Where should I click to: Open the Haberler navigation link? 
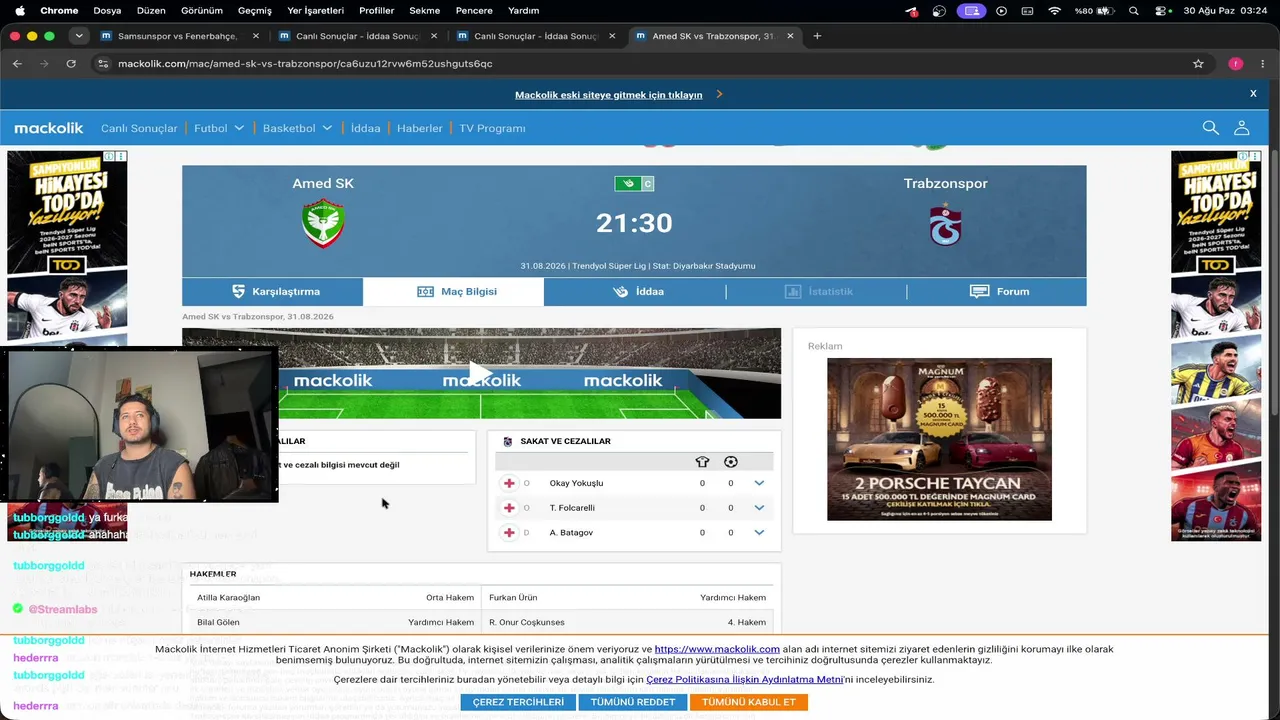(x=419, y=128)
